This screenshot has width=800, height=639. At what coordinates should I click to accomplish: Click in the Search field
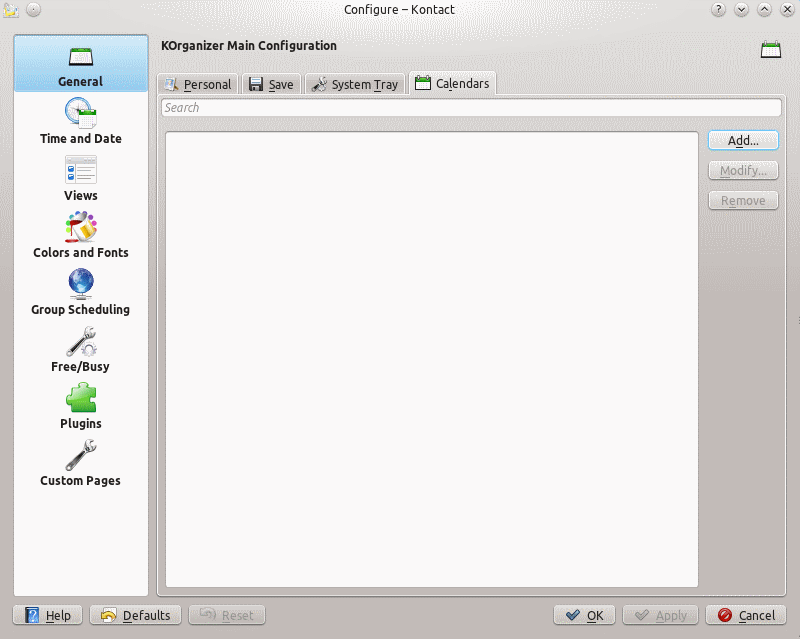pyautogui.click(x=471, y=108)
